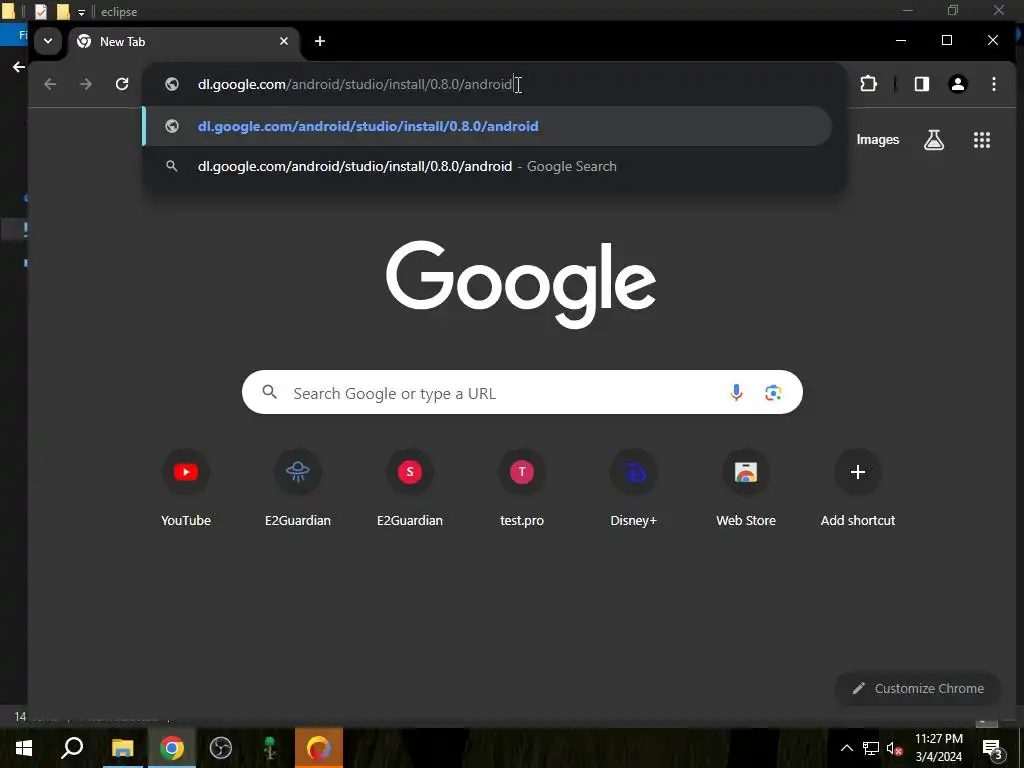Choose the Google Search suggestion row

487,167
